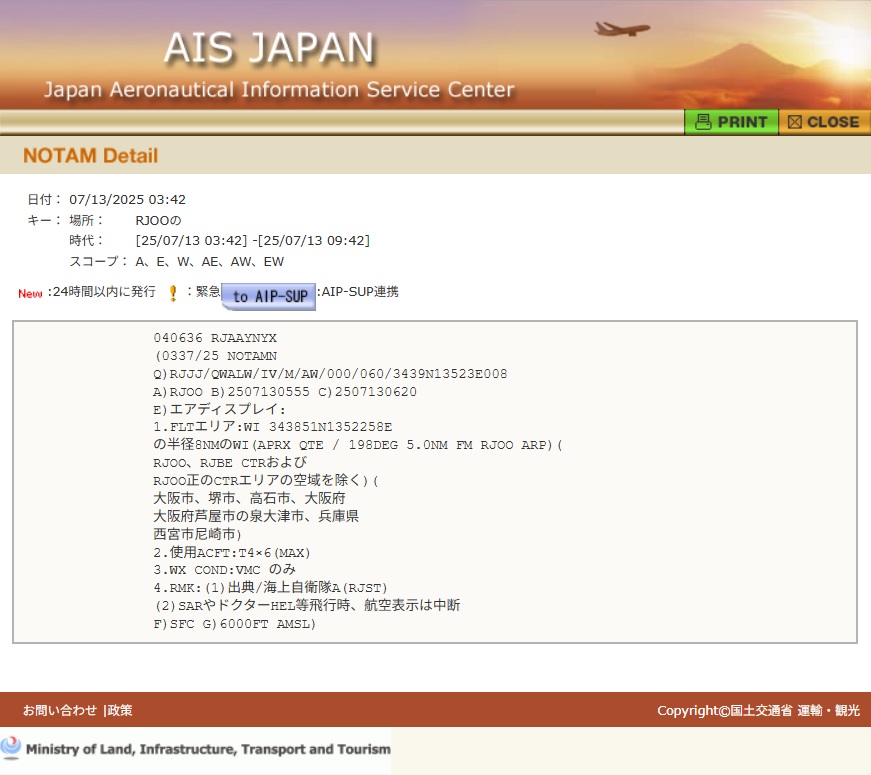Viewport: 871px width, 775px height.
Task: Click the 日付: label
Action: click(44, 199)
